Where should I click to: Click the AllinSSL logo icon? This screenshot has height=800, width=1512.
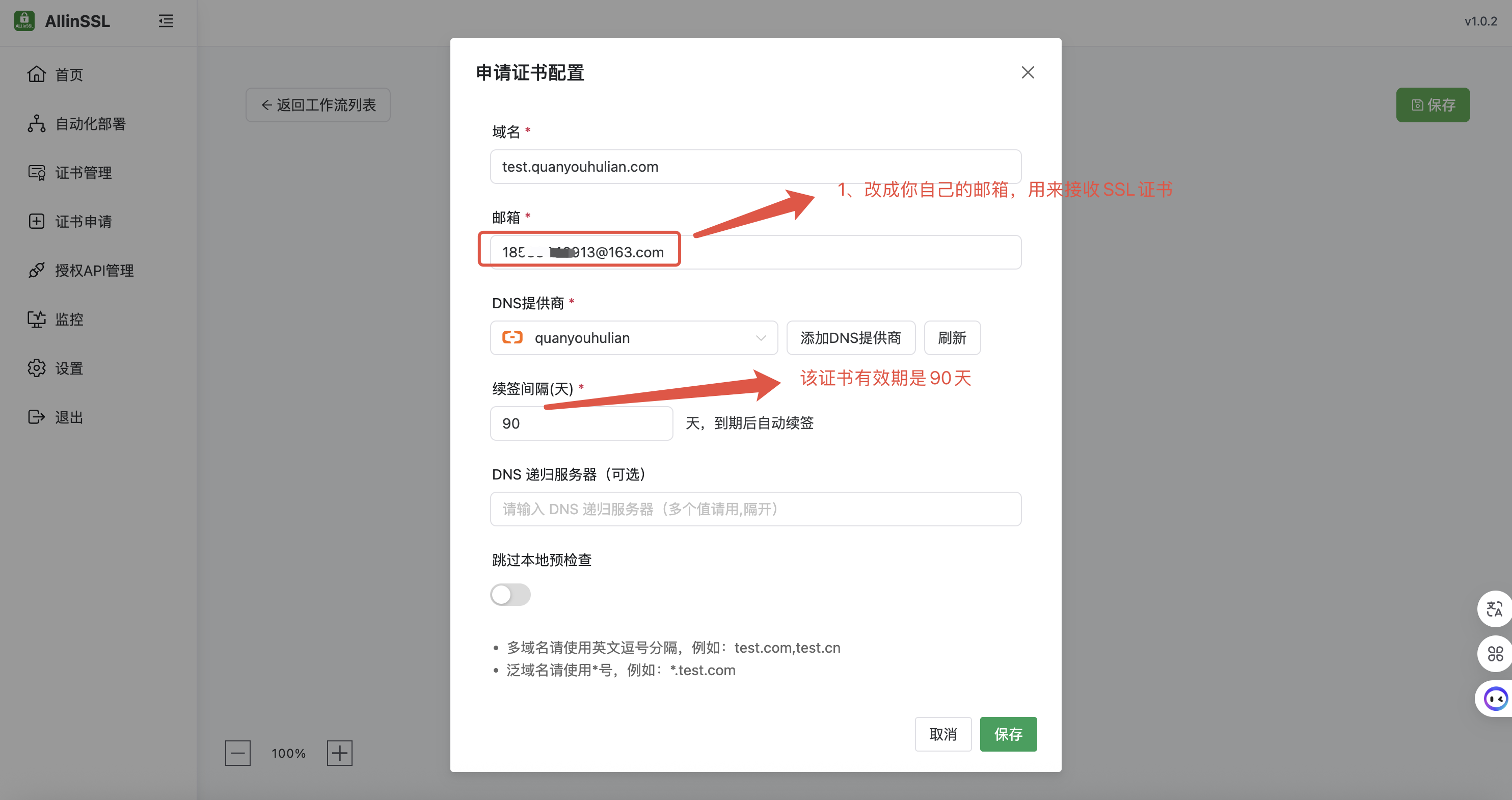click(24, 20)
